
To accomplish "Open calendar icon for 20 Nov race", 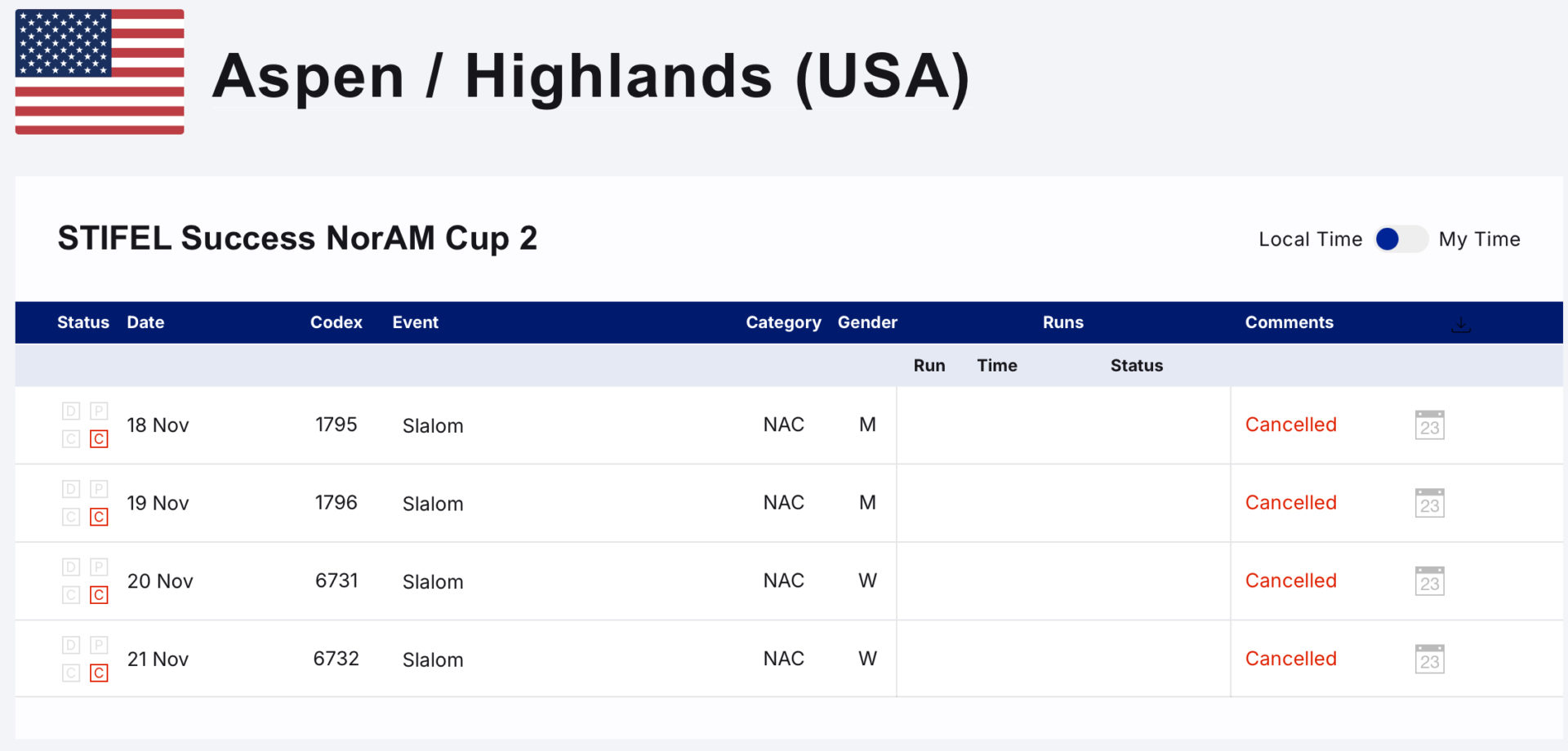I will click(x=1429, y=580).
